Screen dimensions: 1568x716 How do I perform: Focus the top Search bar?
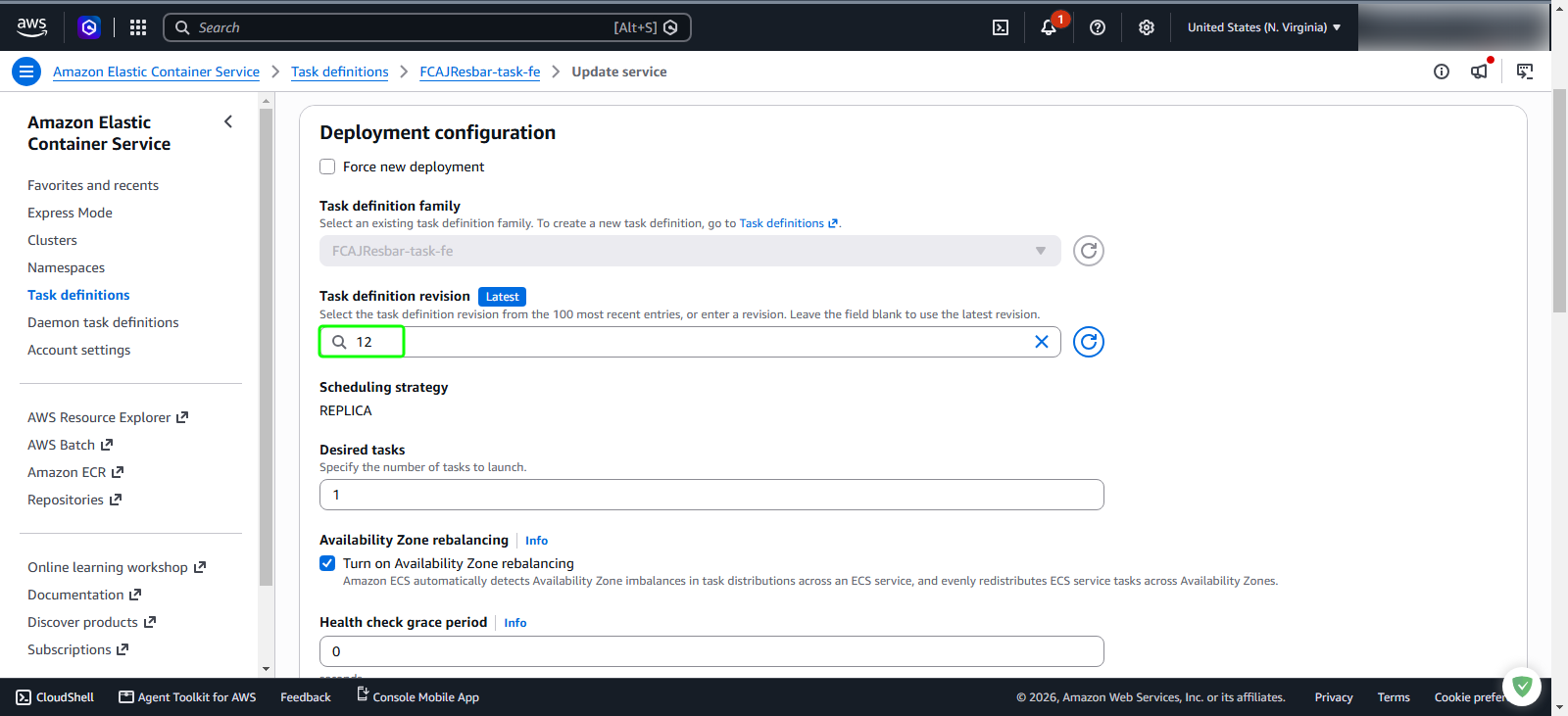coord(427,27)
